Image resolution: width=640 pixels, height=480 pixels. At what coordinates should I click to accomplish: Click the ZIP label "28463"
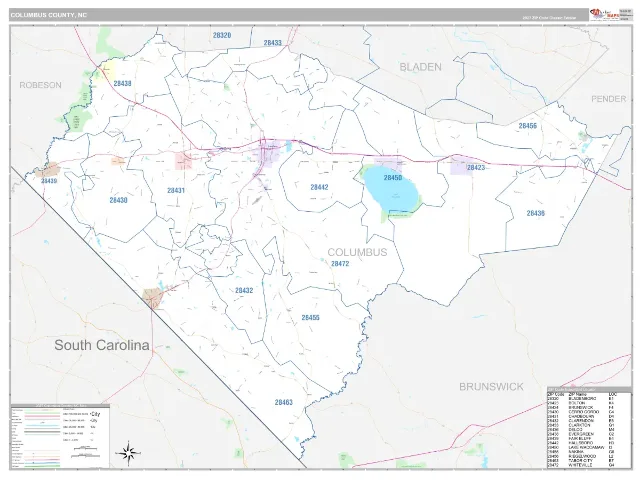pos(284,402)
